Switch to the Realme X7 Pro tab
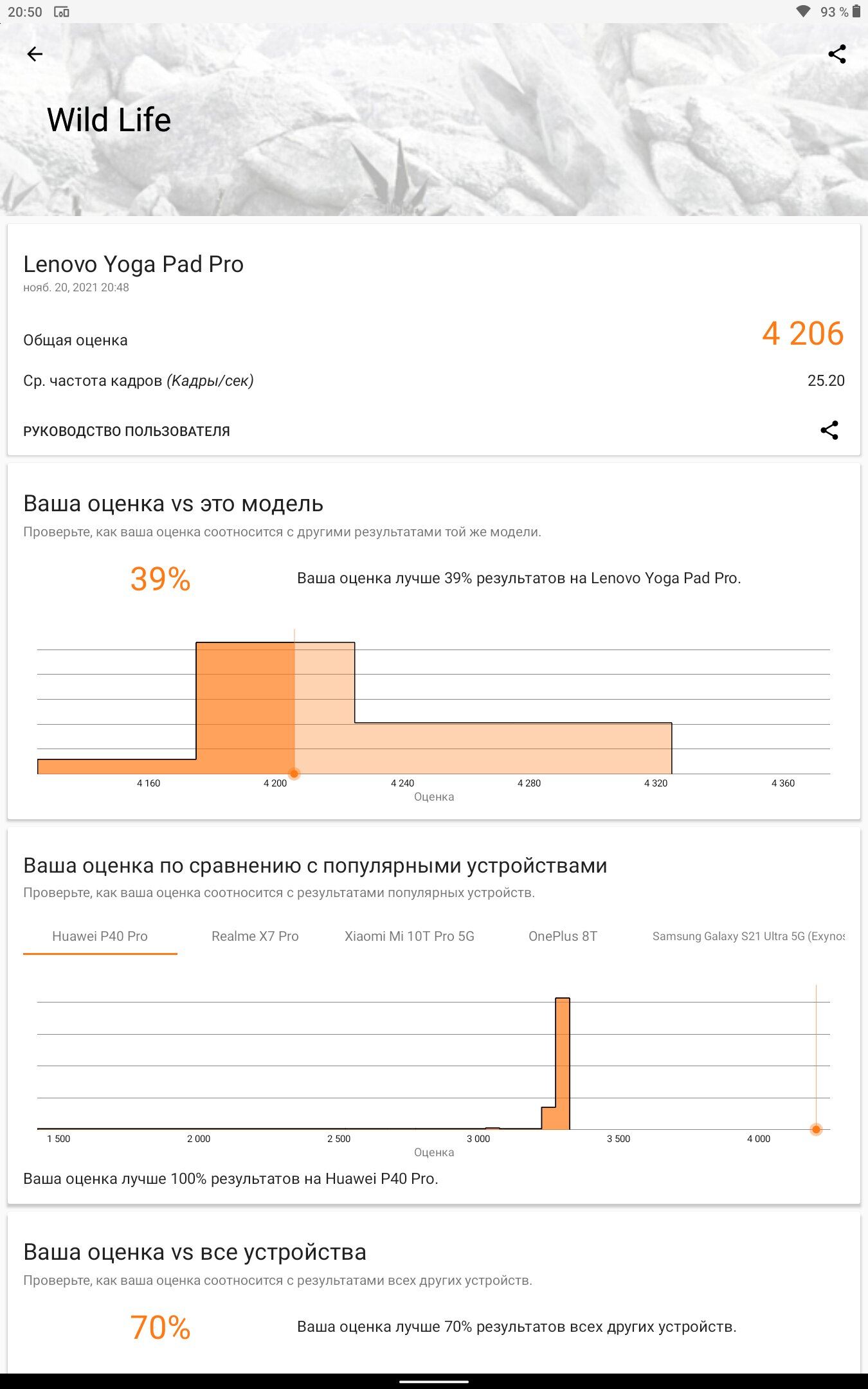 click(x=255, y=936)
